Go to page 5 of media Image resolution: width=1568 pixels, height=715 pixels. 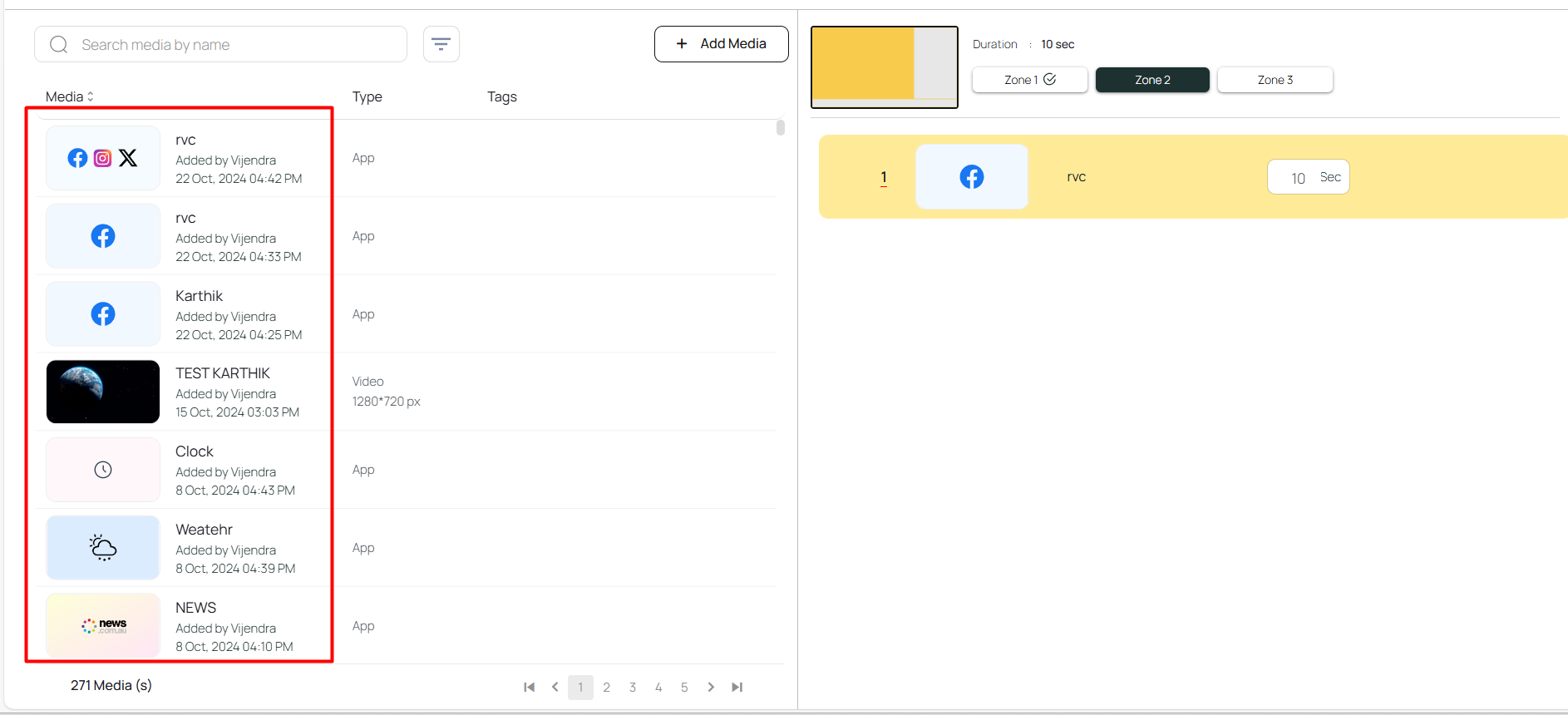[x=684, y=688]
